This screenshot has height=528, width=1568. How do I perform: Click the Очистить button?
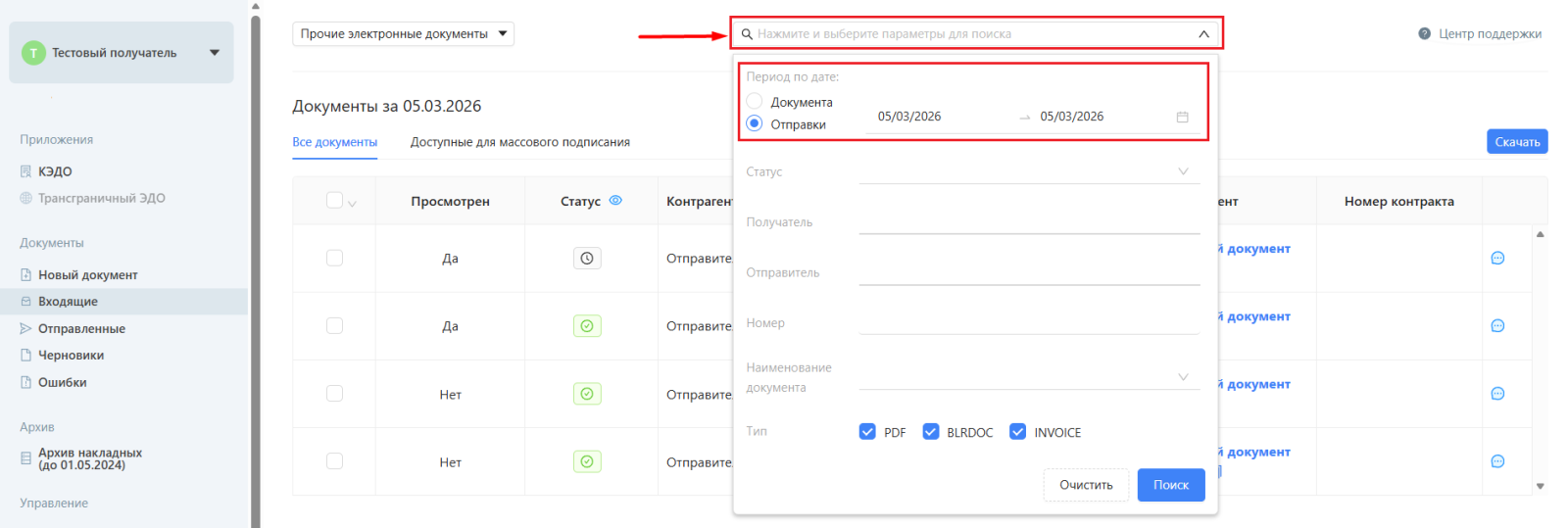pos(1086,485)
